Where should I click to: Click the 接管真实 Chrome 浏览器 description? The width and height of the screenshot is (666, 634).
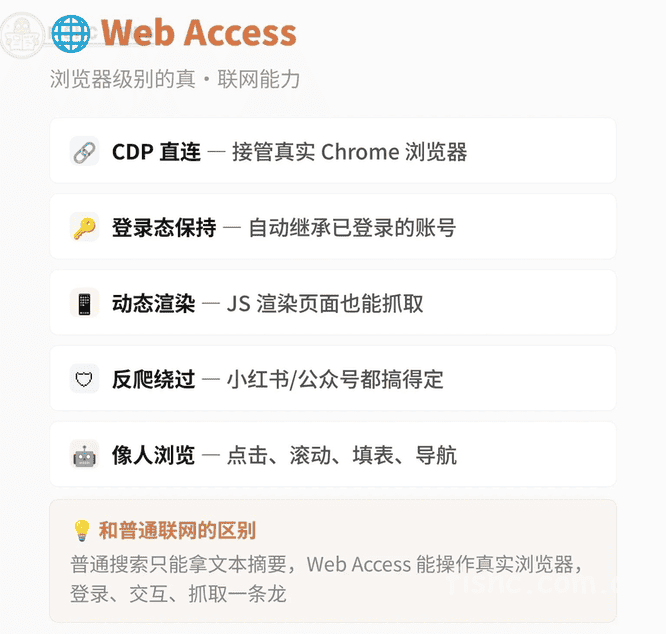tap(349, 152)
